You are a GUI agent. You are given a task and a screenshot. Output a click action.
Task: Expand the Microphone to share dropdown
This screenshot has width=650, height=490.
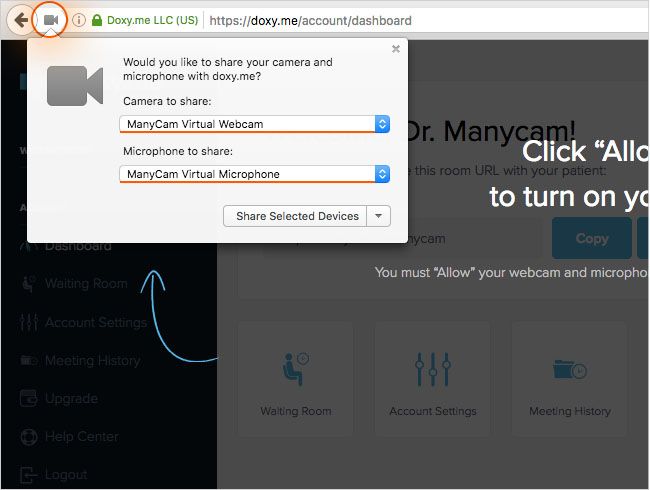coord(381,174)
